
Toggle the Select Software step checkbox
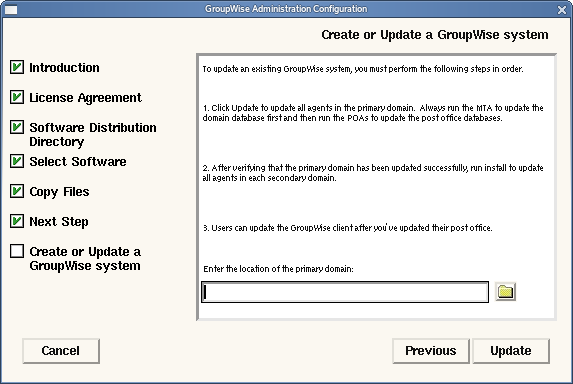click(x=17, y=161)
